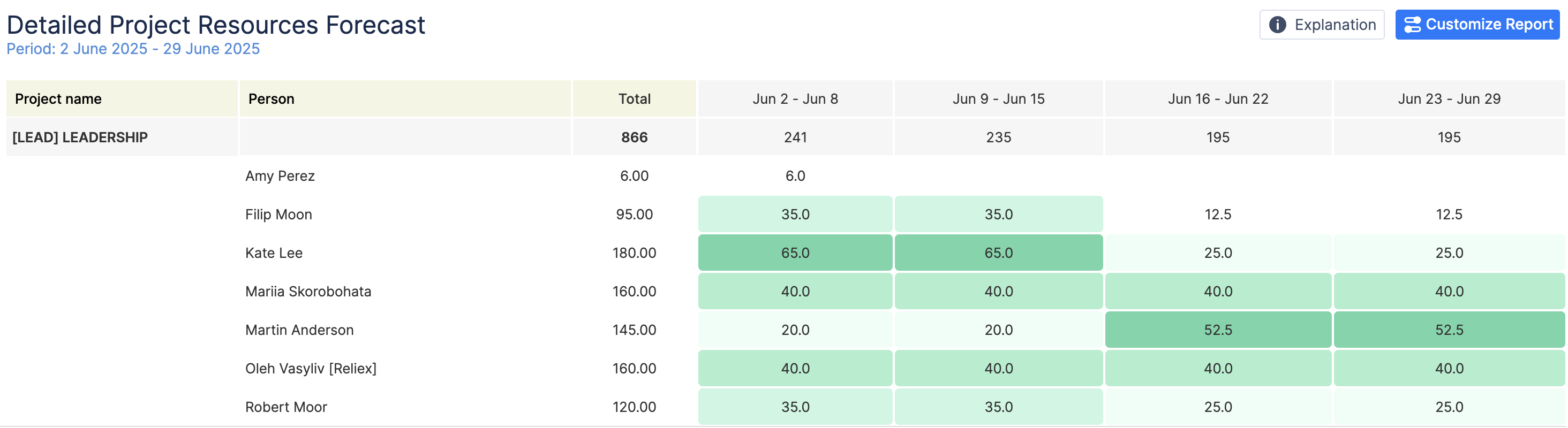The height and width of the screenshot is (428, 1568).
Task: Click the LEADERSHIP total value 866
Action: click(x=634, y=137)
